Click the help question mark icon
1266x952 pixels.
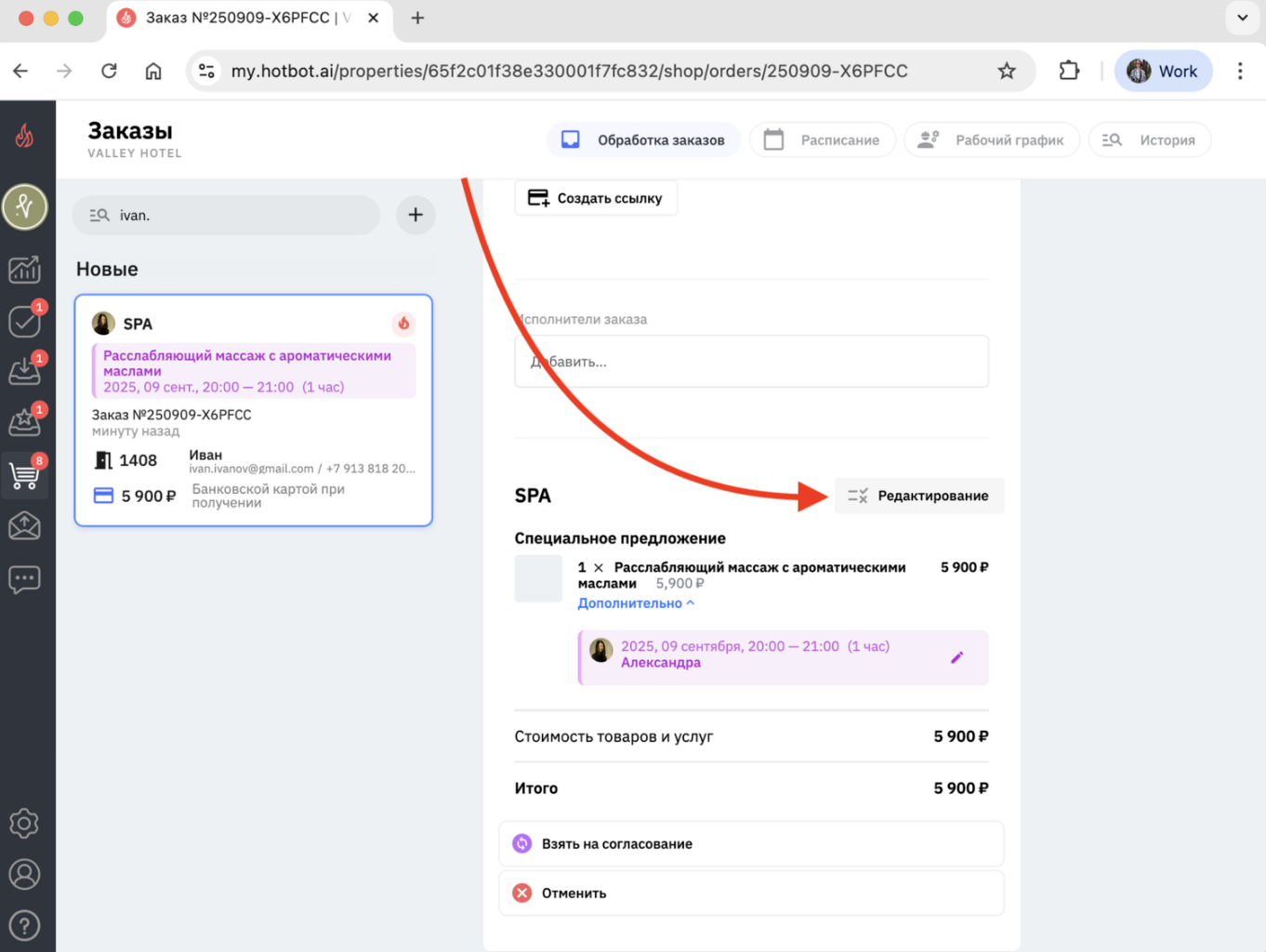[24, 925]
